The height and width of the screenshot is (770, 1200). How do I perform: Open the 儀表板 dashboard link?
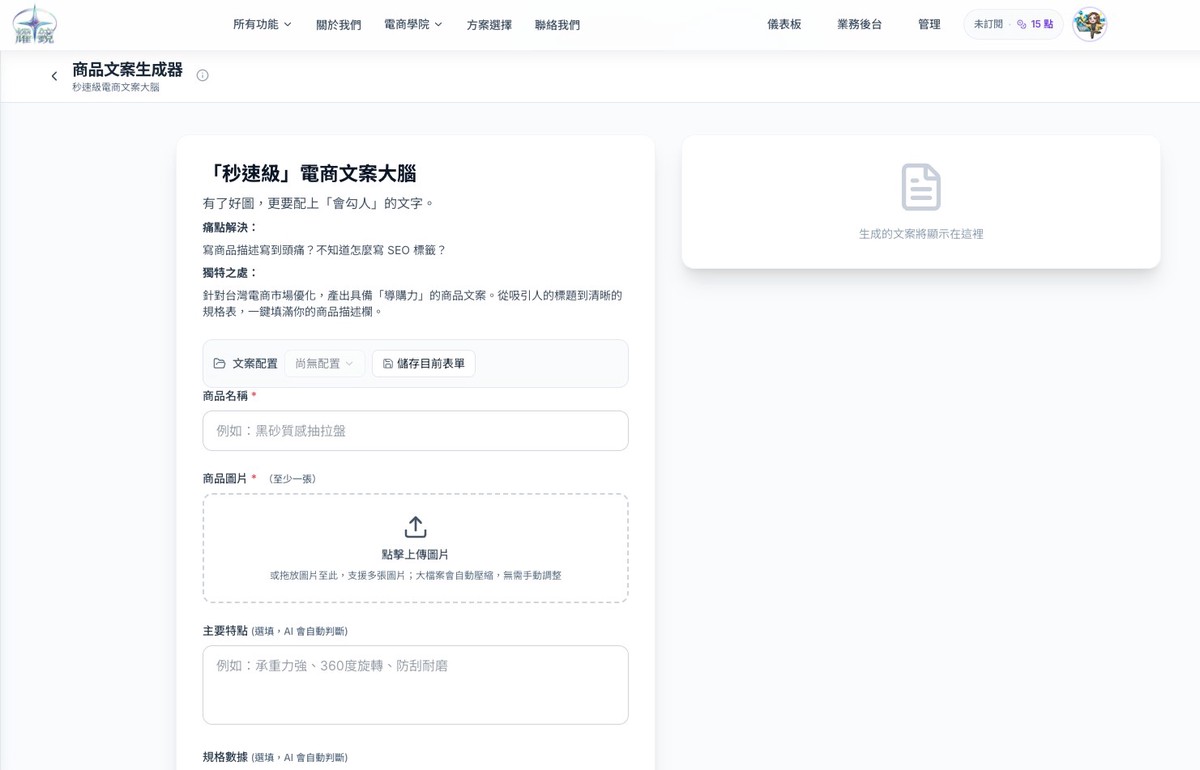(784, 24)
